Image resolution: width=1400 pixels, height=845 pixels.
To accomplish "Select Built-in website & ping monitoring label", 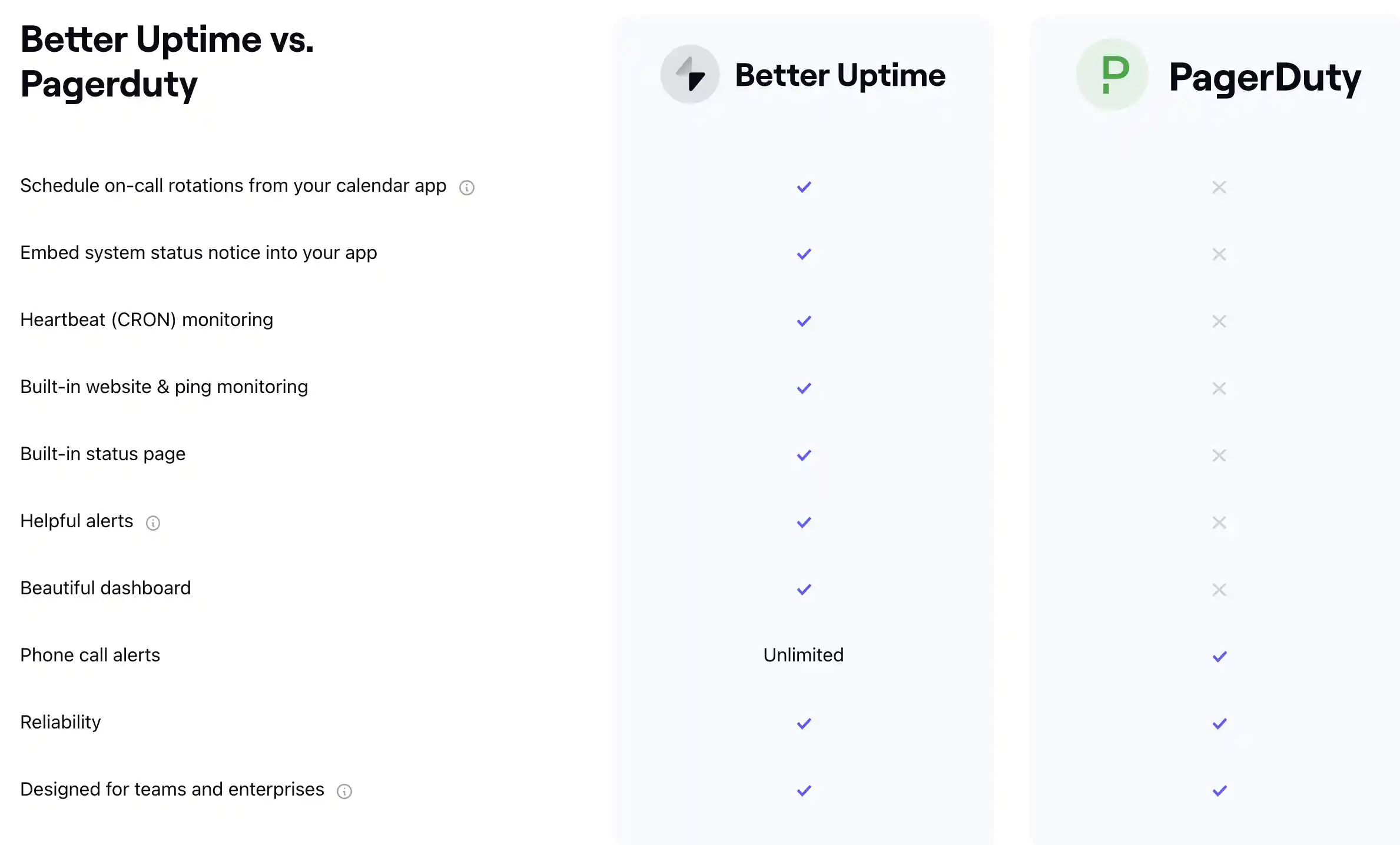I will click(x=164, y=387).
